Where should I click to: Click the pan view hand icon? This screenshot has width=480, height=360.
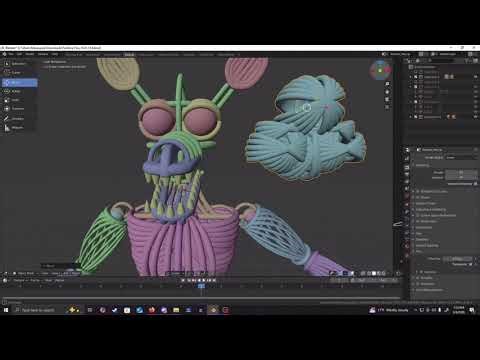[387, 91]
